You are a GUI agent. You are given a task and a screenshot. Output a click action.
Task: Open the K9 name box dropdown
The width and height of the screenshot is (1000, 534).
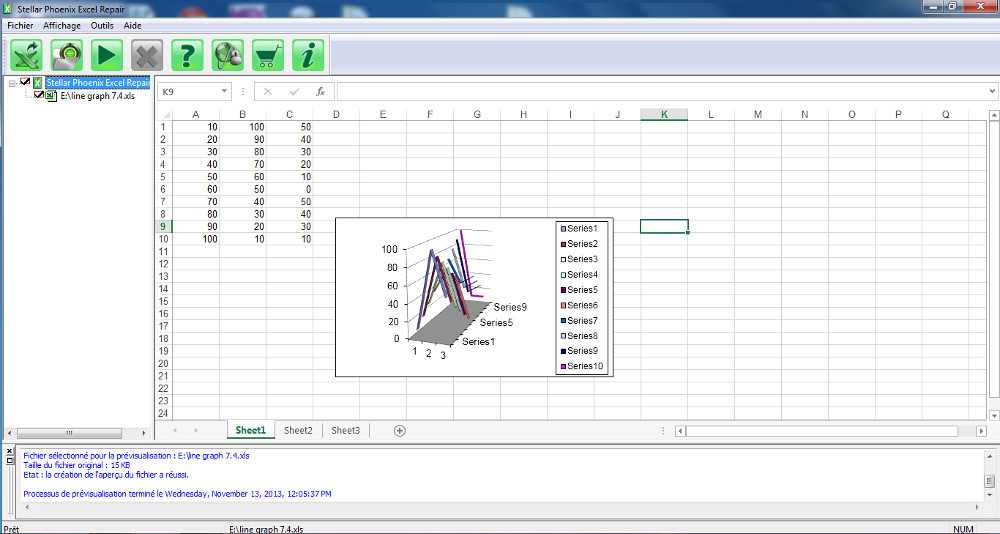(x=224, y=91)
